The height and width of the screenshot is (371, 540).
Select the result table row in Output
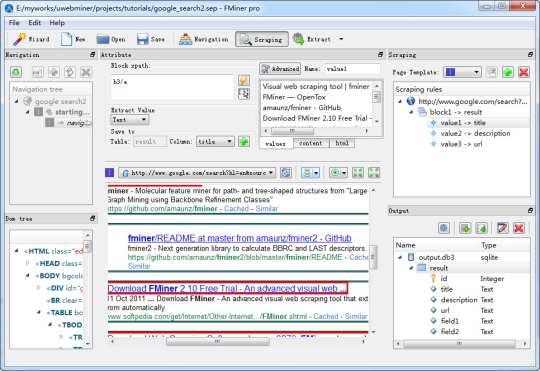461,268
